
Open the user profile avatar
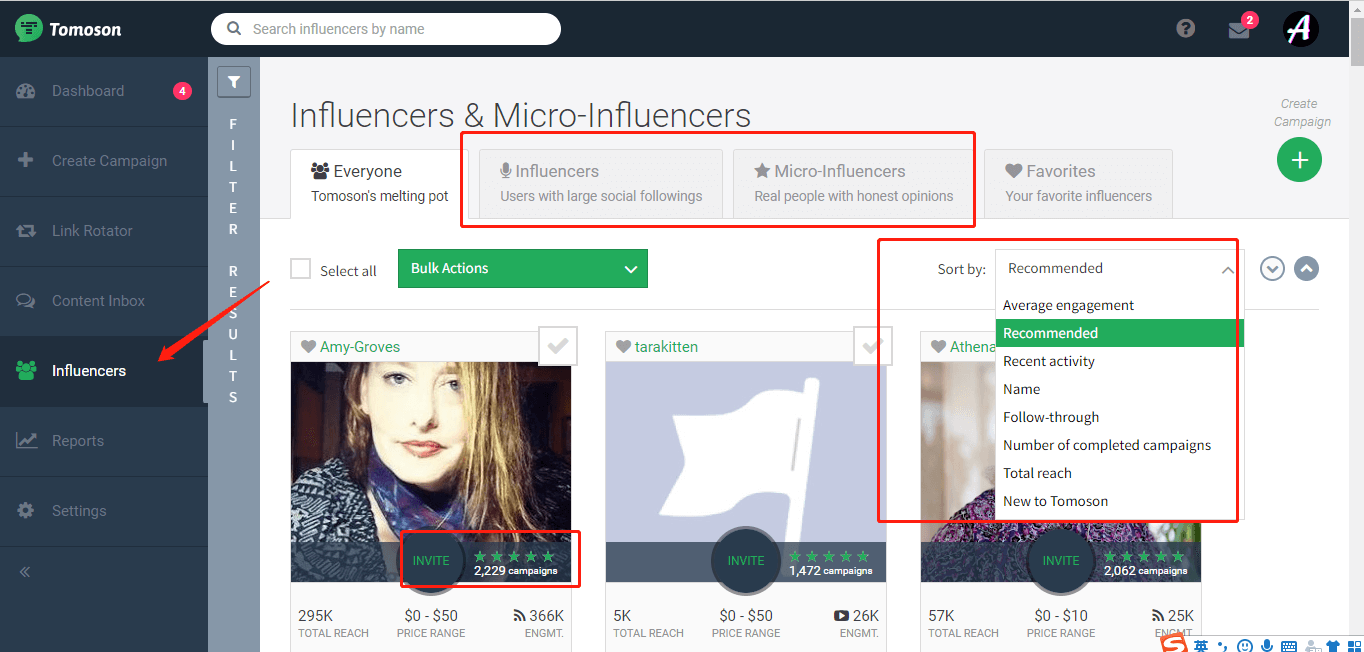(x=1300, y=29)
